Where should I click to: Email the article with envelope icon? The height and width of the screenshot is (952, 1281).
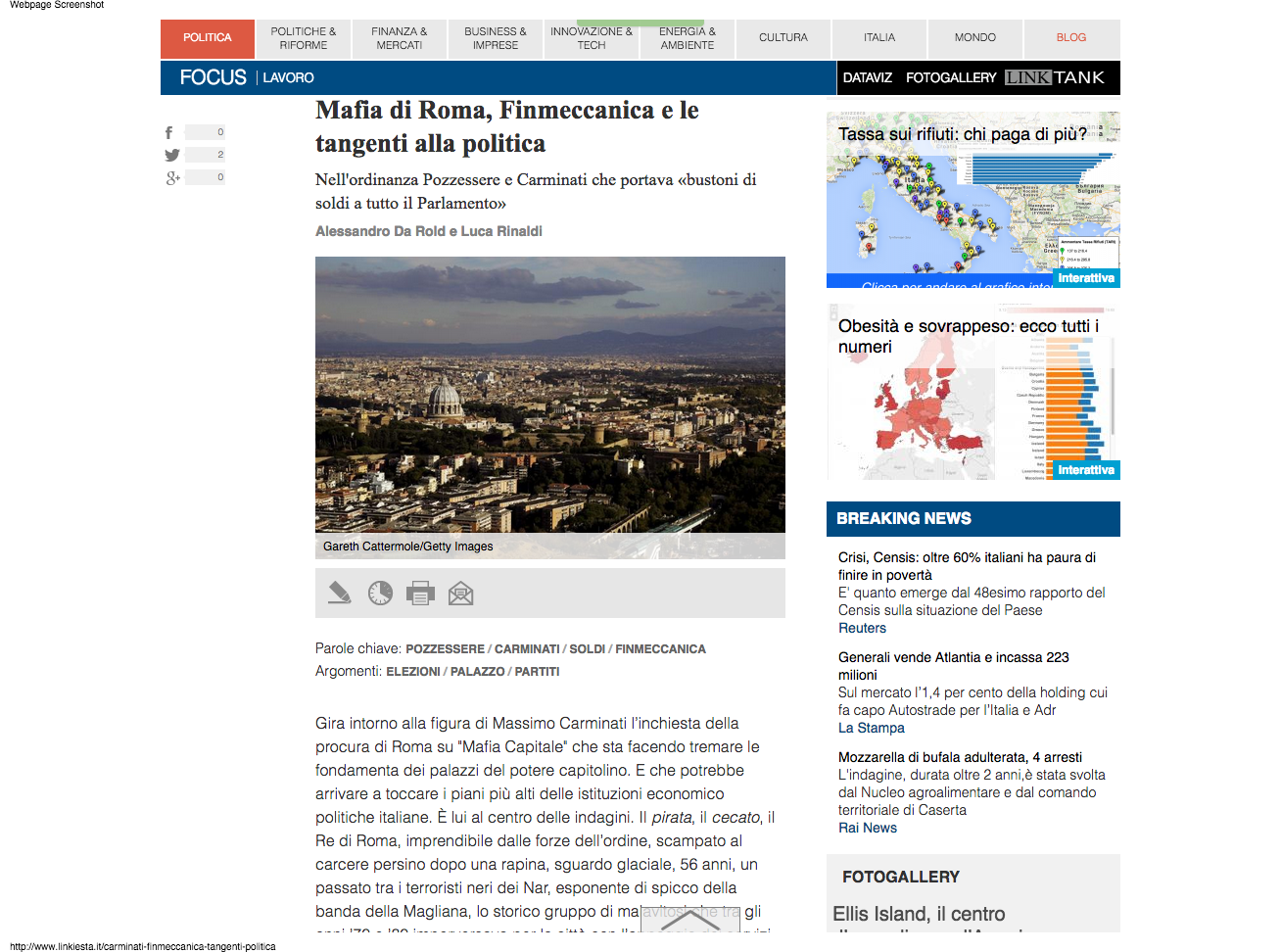(460, 593)
